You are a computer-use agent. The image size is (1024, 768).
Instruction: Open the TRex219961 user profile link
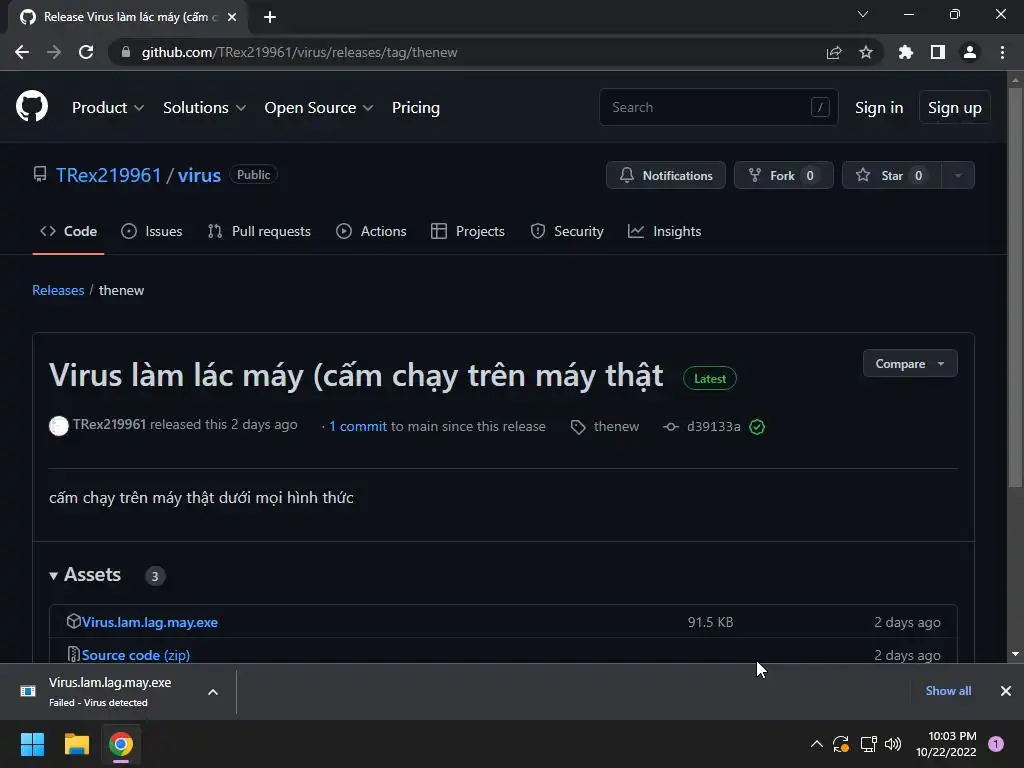pos(108,175)
